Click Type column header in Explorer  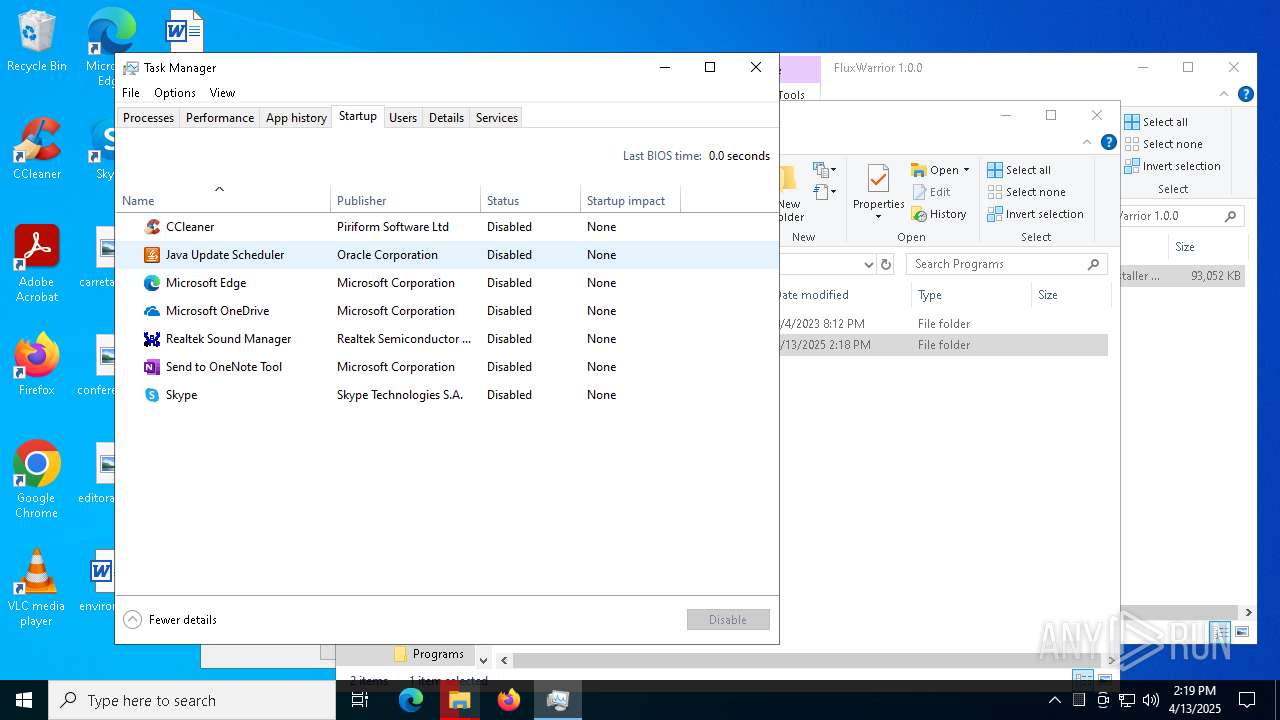(970, 295)
